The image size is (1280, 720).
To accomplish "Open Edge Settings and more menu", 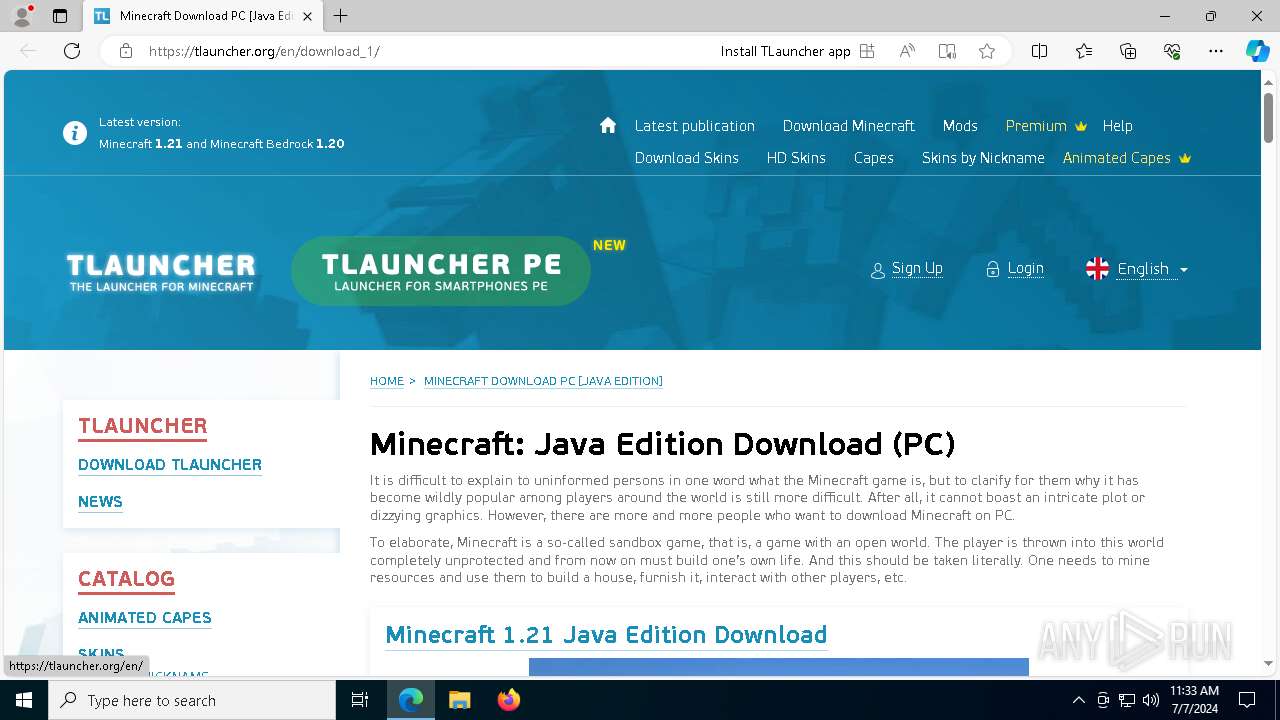I will click(x=1216, y=51).
